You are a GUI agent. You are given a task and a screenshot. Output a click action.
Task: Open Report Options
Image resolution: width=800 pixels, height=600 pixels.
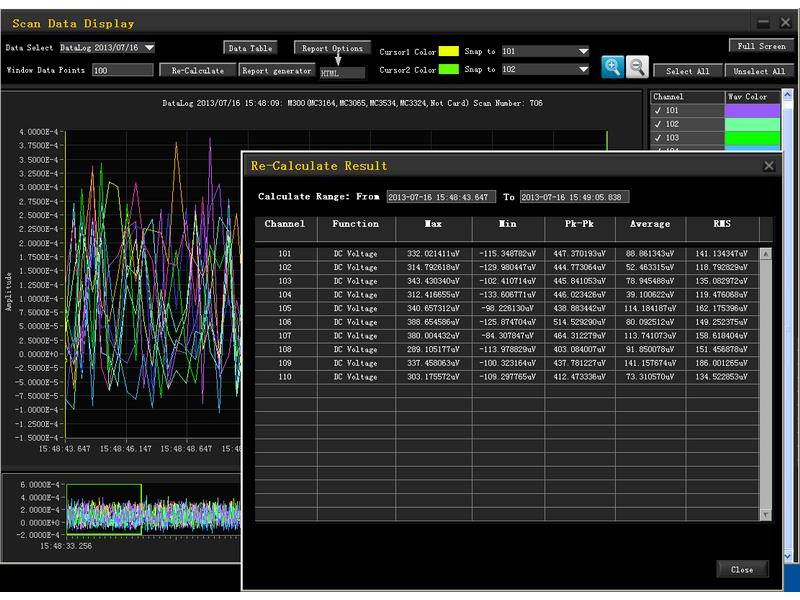coord(332,47)
